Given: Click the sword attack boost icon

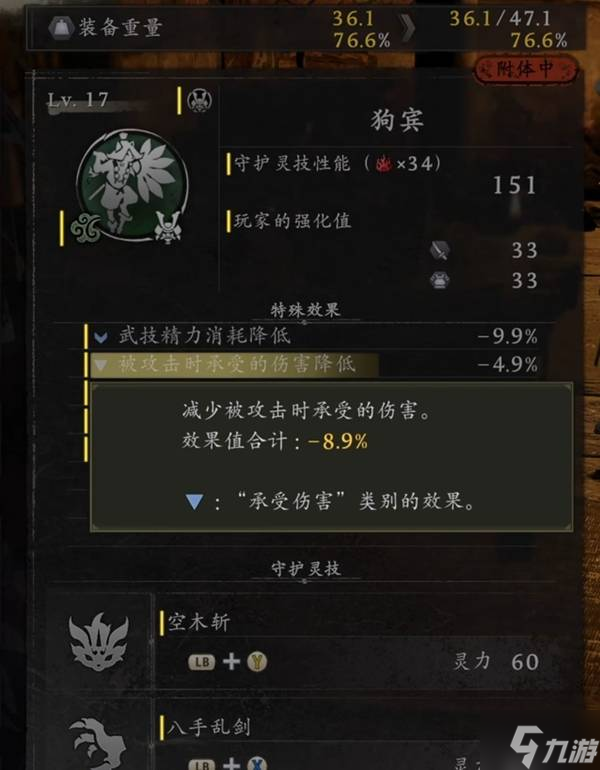Looking at the screenshot, I should tap(439, 250).
